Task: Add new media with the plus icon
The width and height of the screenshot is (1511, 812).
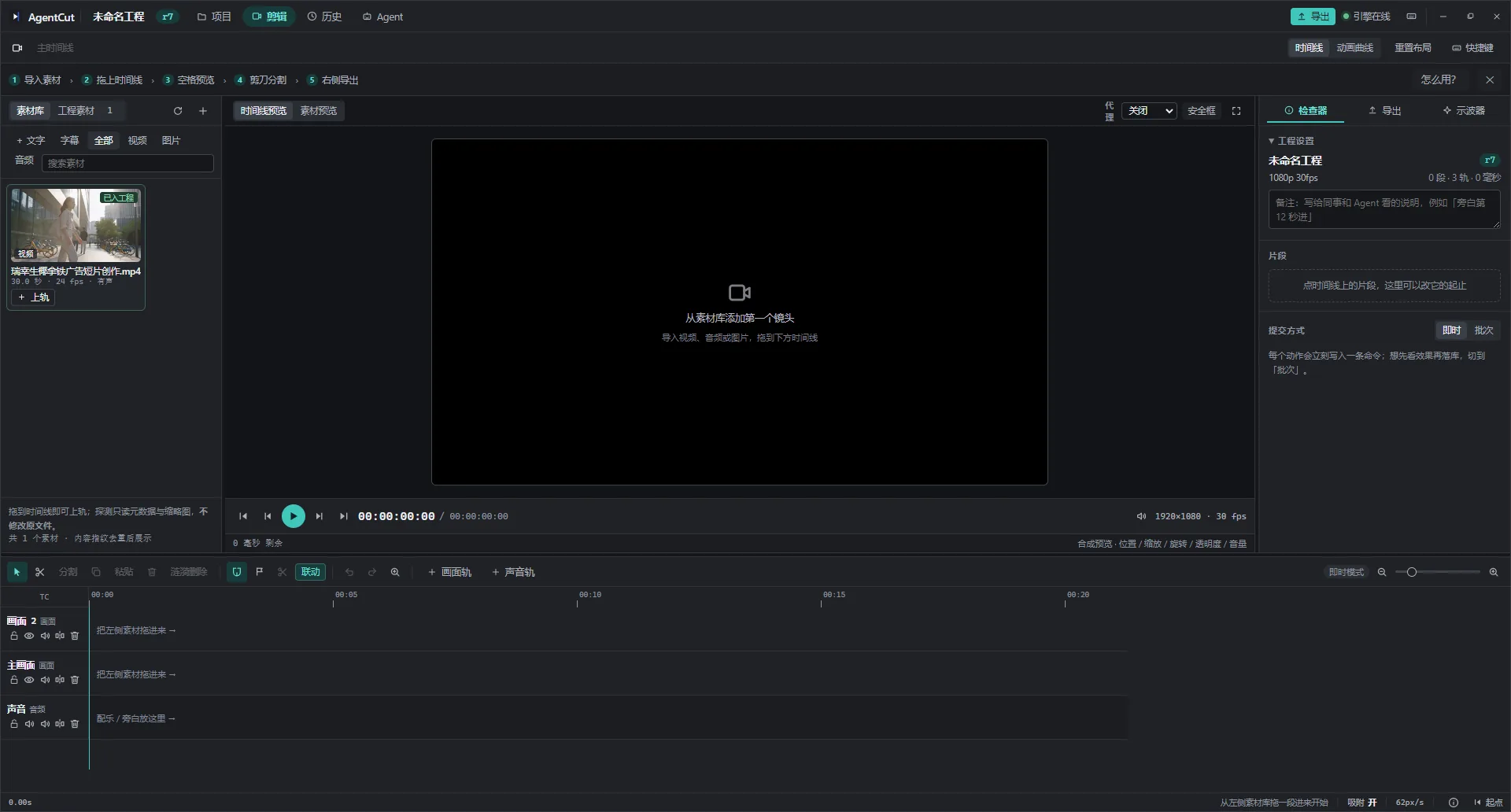Action: (x=203, y=111)
